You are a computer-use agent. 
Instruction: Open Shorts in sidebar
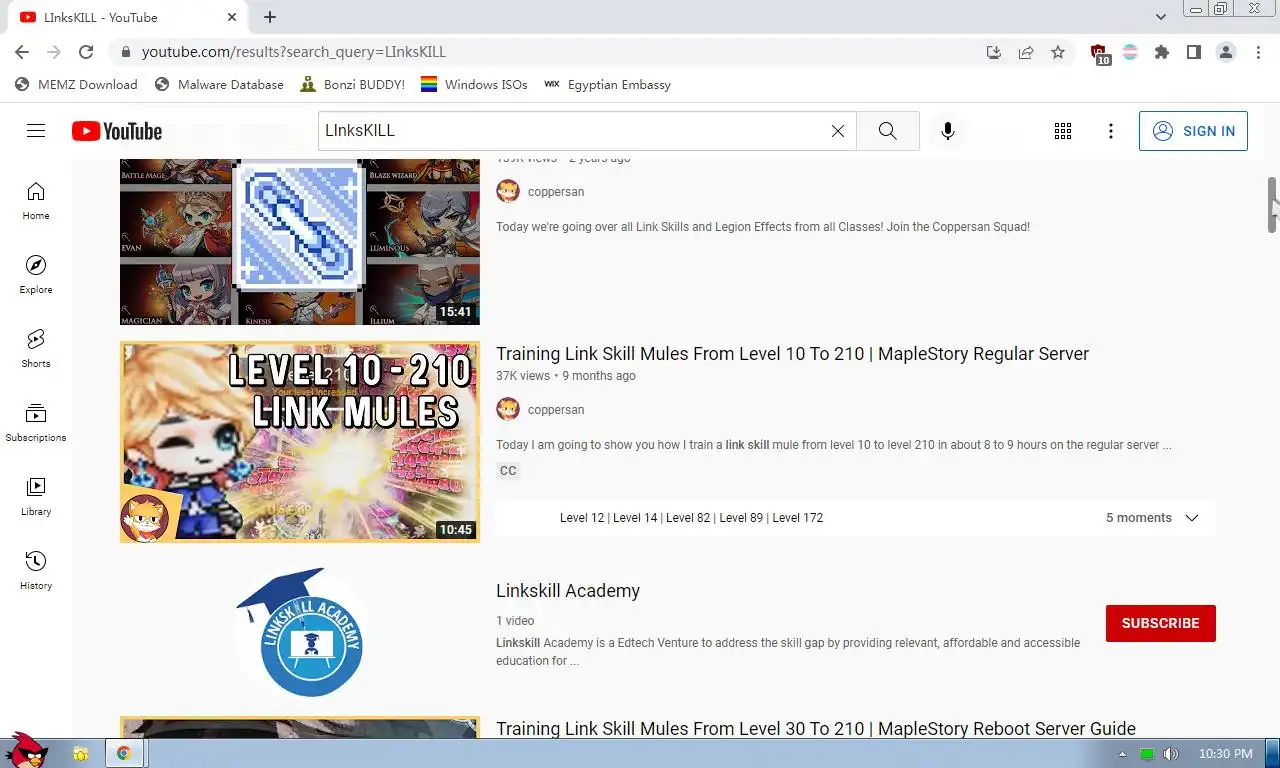click(x=36, y=349)
